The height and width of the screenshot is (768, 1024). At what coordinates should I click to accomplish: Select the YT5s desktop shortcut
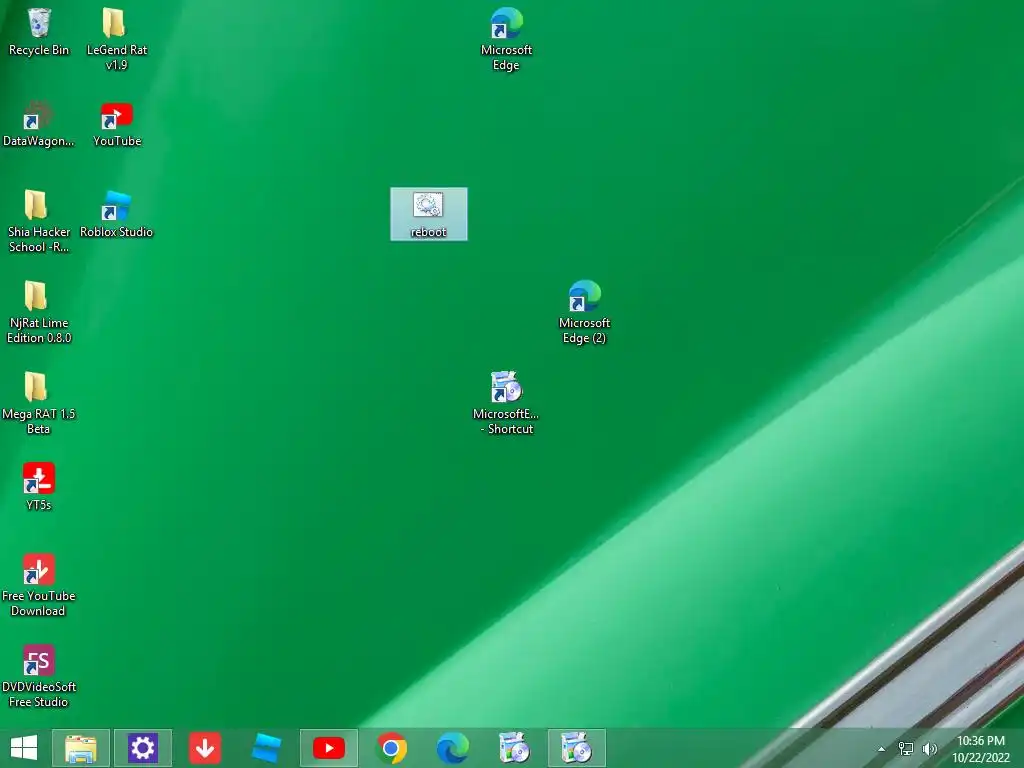pyautogui.click(x=39, y=487)
